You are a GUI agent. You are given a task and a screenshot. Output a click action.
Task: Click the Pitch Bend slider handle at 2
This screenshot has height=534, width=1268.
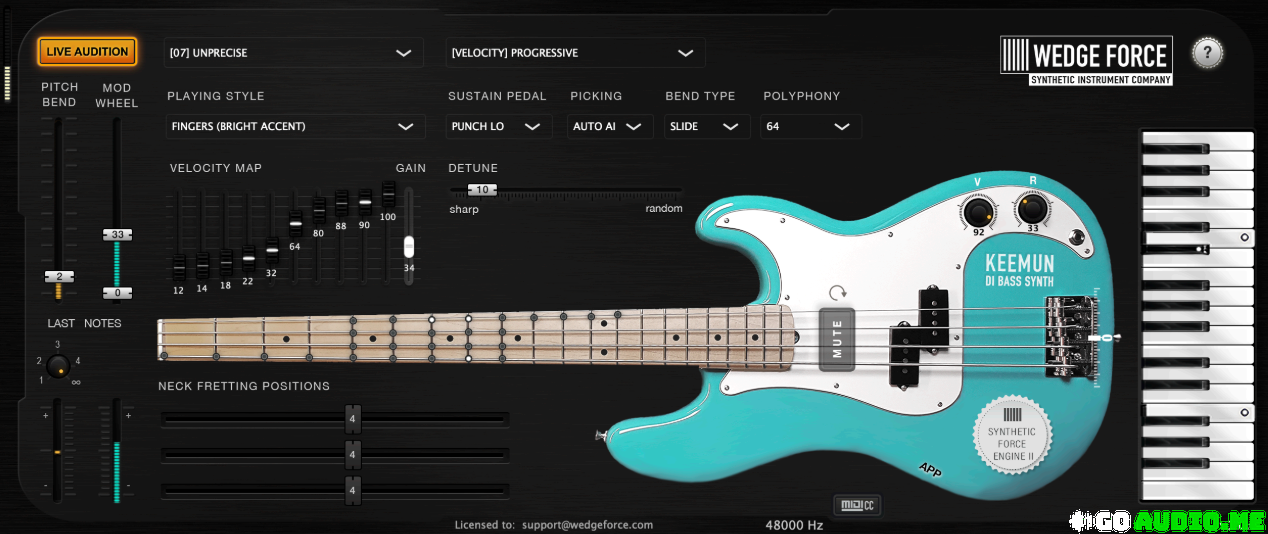click(x=59, y=276)
